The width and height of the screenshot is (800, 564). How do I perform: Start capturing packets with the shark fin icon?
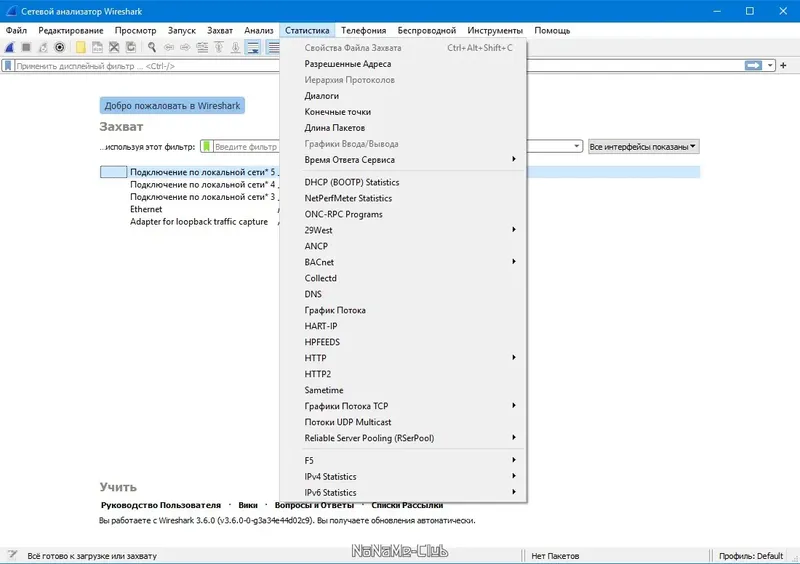pos(10,47)
